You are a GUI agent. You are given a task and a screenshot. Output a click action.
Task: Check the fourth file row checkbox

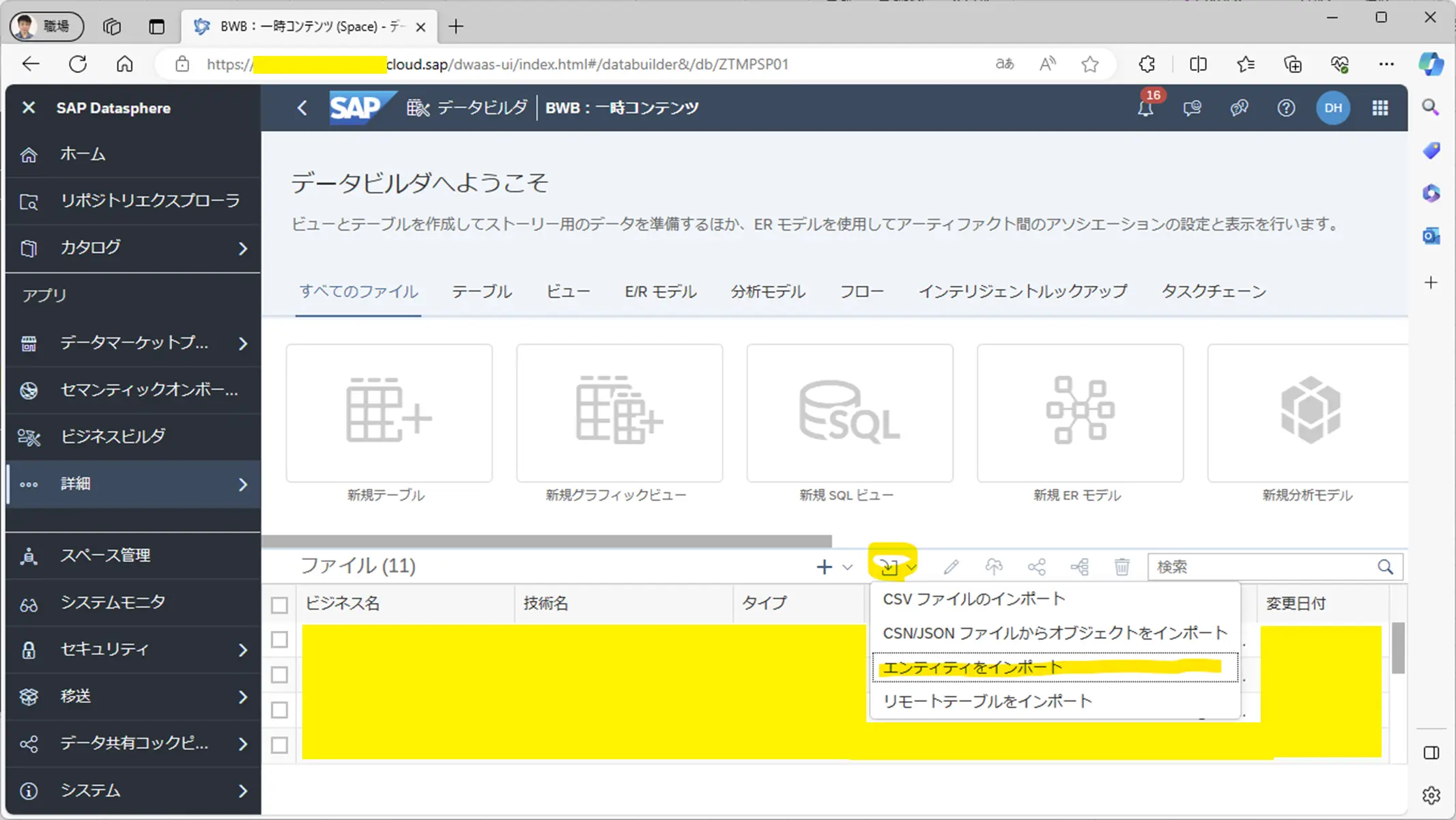tap(279, 745)
